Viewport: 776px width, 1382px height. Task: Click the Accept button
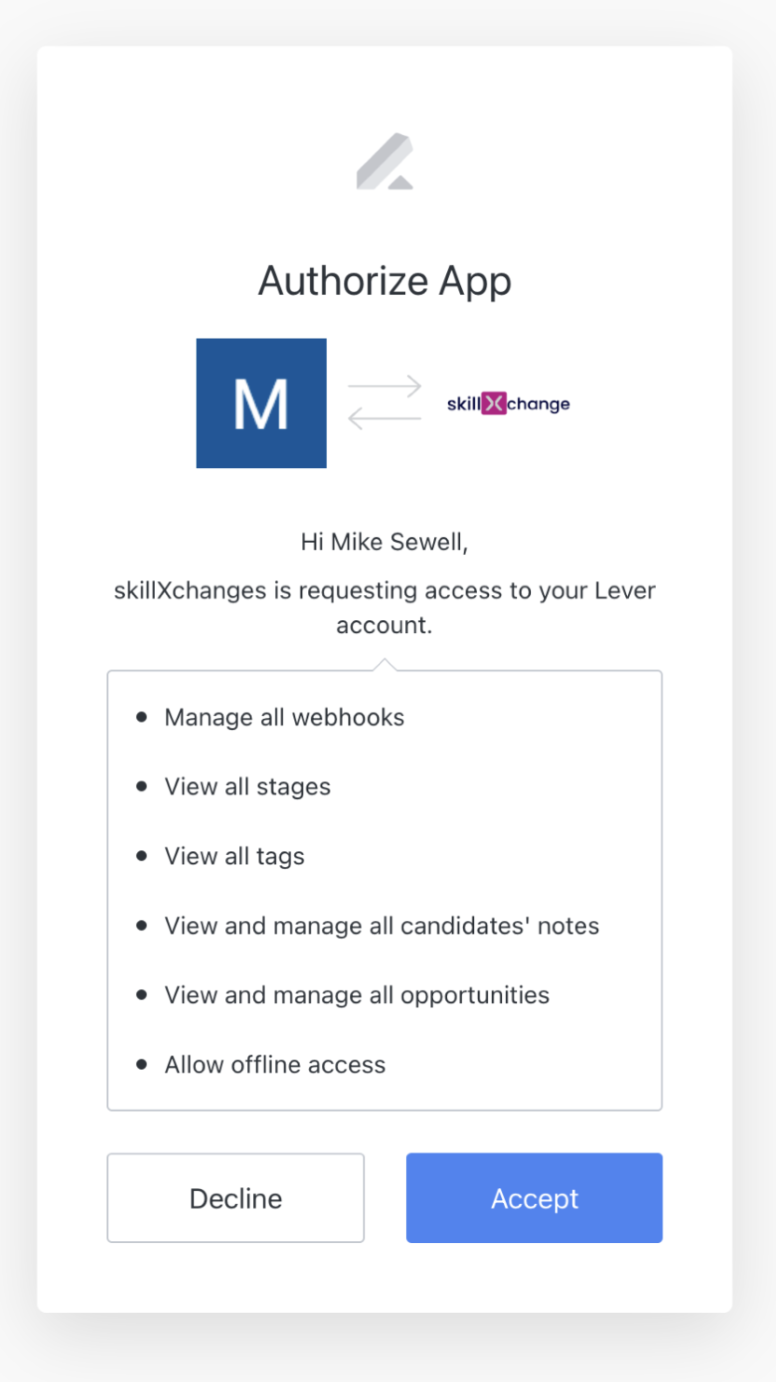(x=534, y=1198)
